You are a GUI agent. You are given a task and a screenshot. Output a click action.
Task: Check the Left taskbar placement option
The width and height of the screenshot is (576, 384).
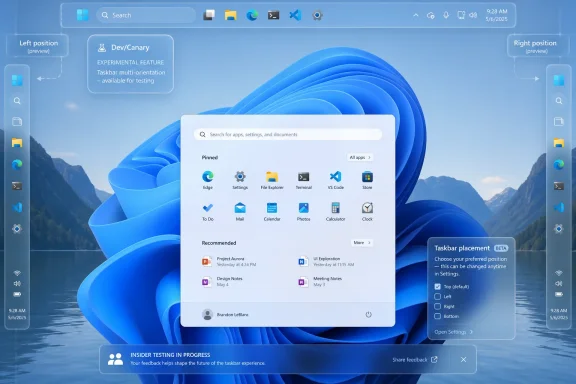coord(438,296)
